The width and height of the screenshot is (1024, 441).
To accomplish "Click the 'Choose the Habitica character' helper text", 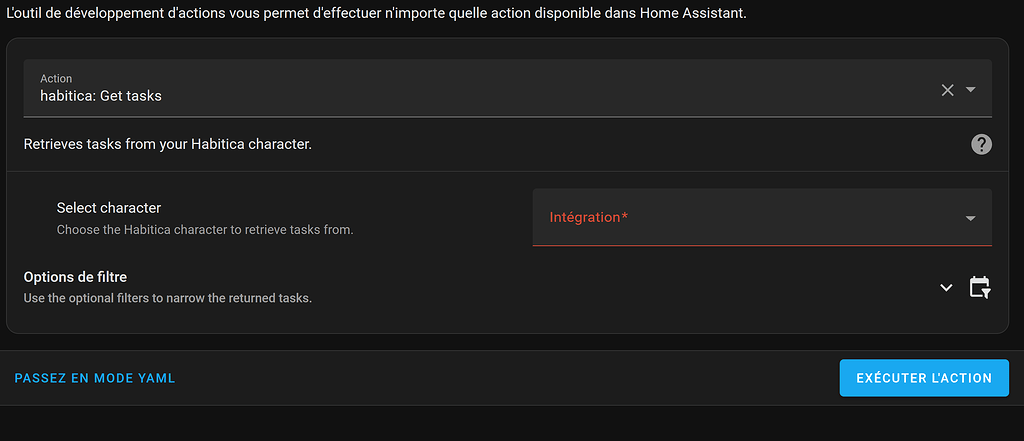I will (x=205, y=230).
